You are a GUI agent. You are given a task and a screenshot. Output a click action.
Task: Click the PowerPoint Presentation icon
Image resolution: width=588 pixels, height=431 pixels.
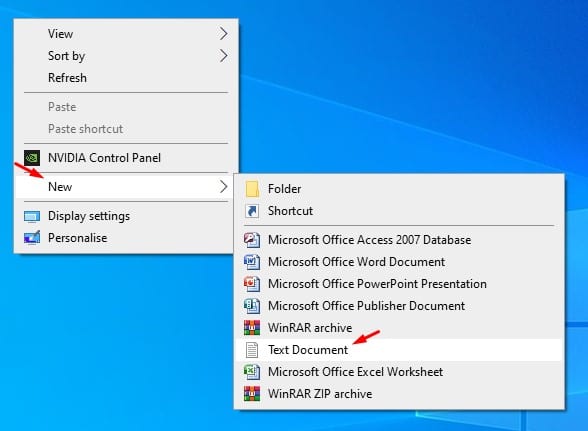252,284
